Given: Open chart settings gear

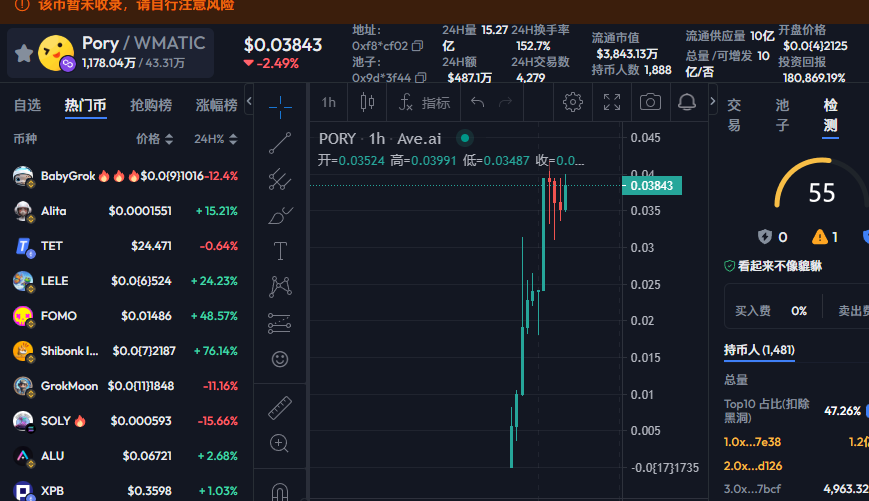Looking at the screenshot, I should point(572,102).
